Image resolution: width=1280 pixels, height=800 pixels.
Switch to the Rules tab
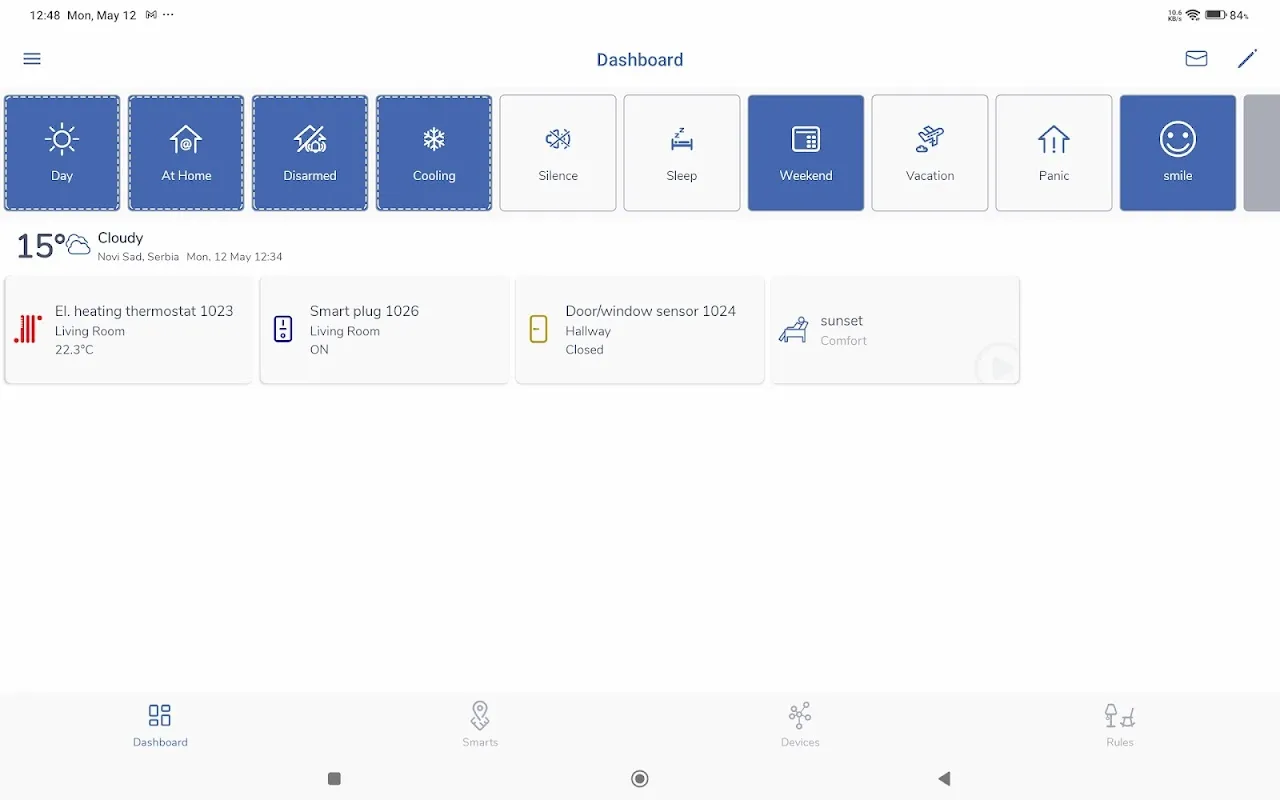1120,725
